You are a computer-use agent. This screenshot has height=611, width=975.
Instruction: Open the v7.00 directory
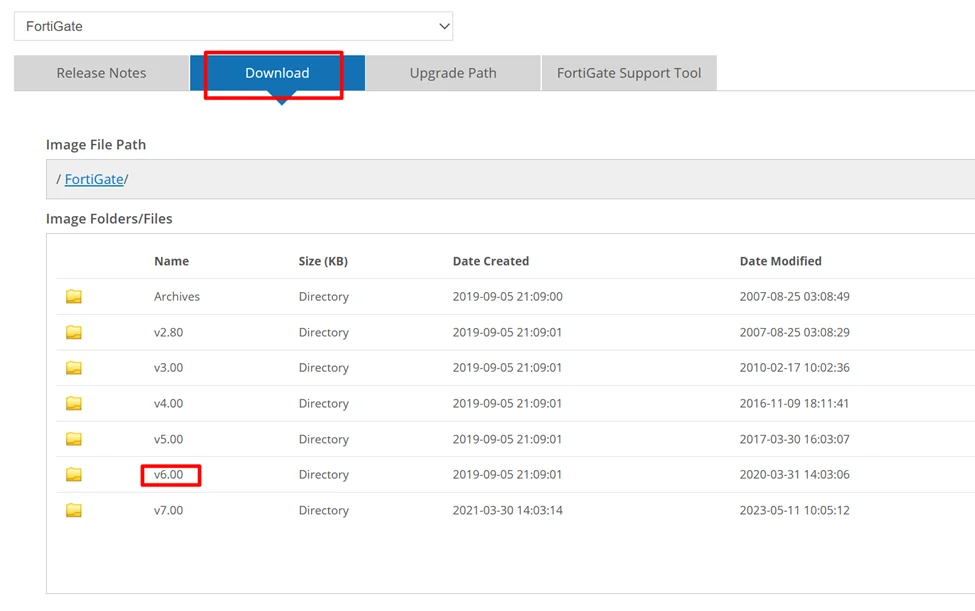pyautogui.click(x=169, y=510)
